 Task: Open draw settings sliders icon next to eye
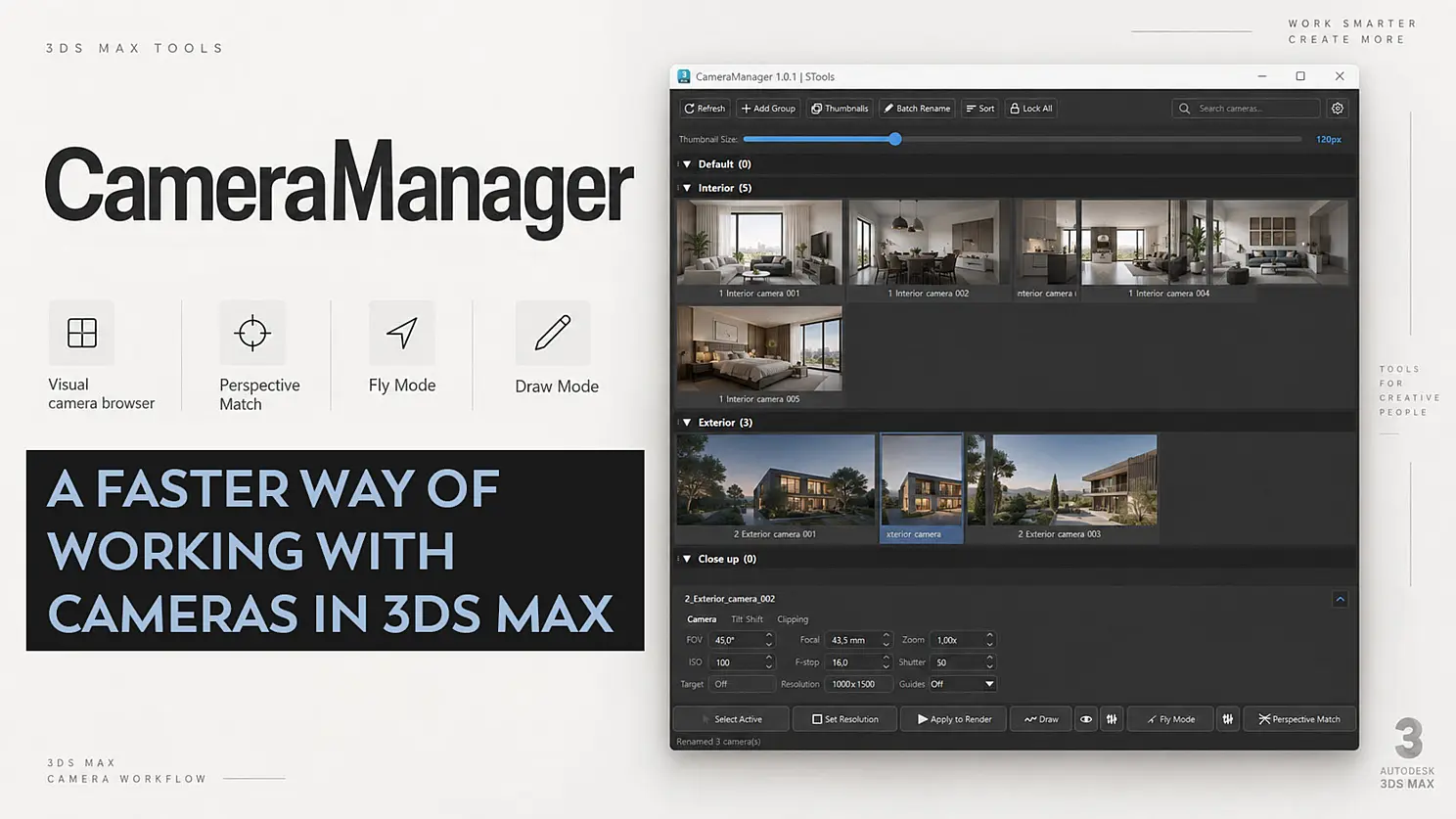(1112, 719)
